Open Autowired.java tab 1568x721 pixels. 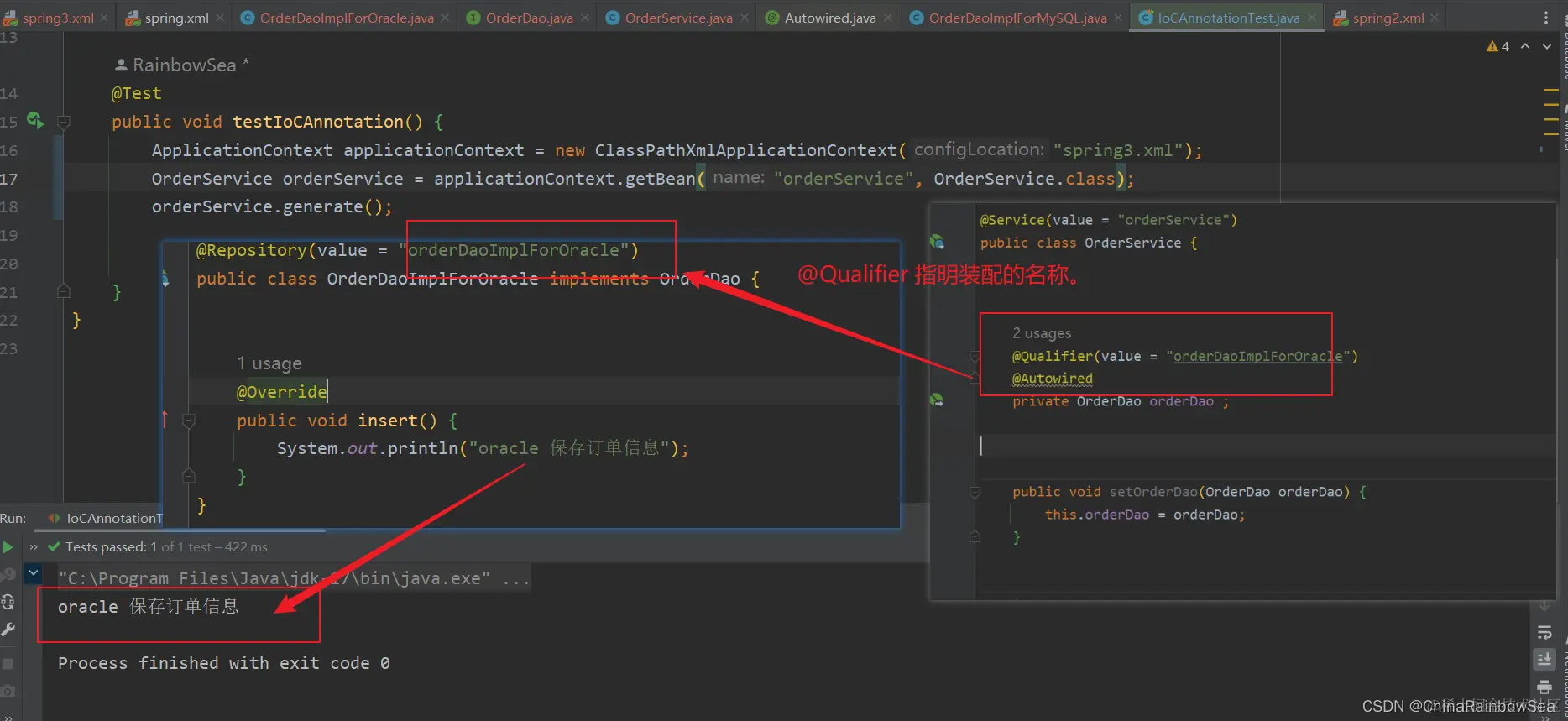(829, 18)
